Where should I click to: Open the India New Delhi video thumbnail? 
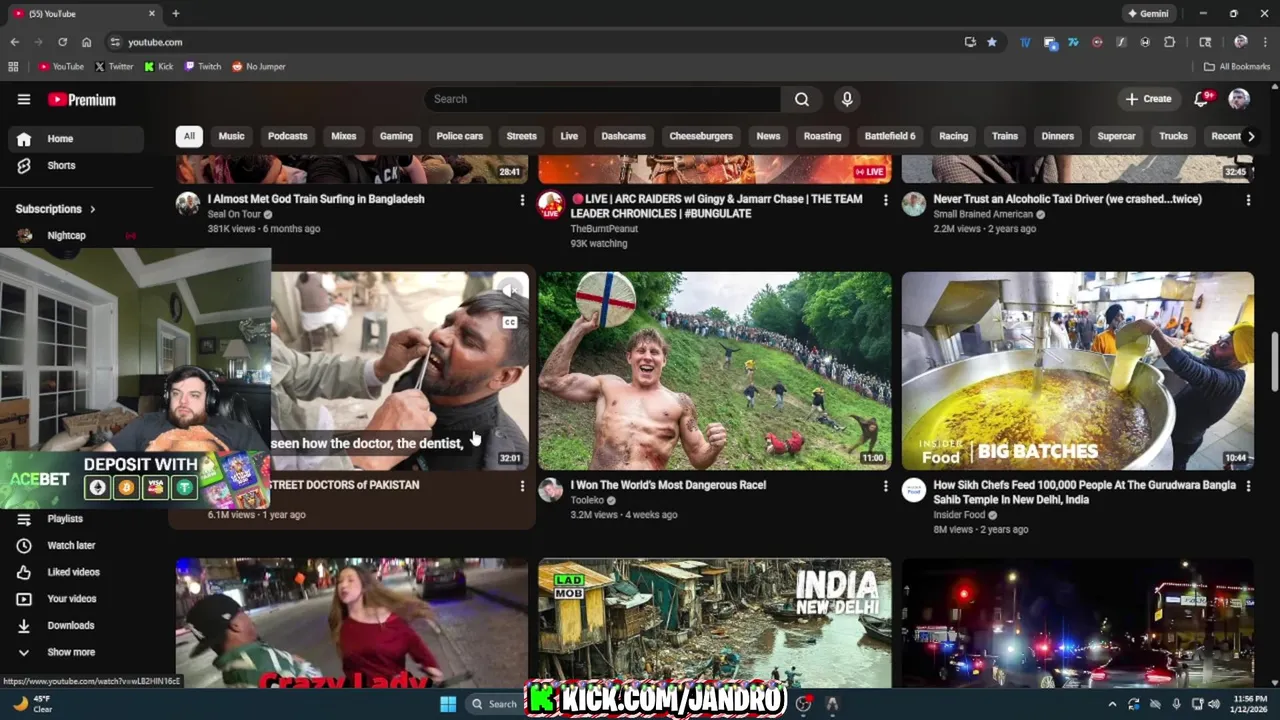click(714, 622)
